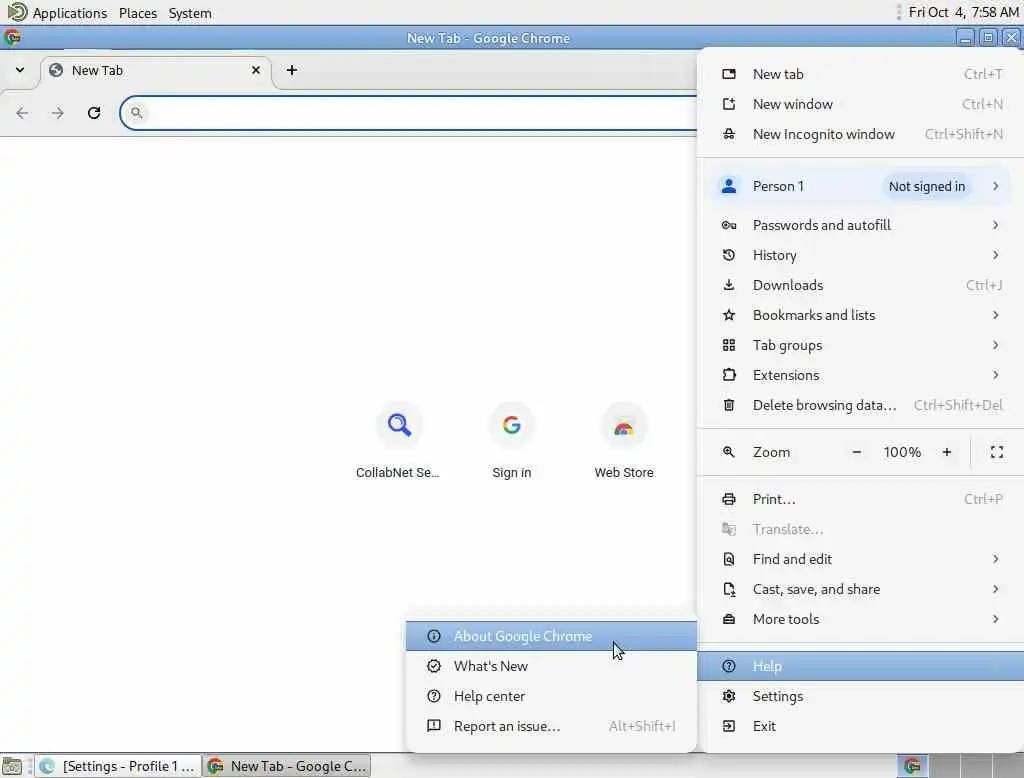Click the Incognito window icon

click(729, 134)
